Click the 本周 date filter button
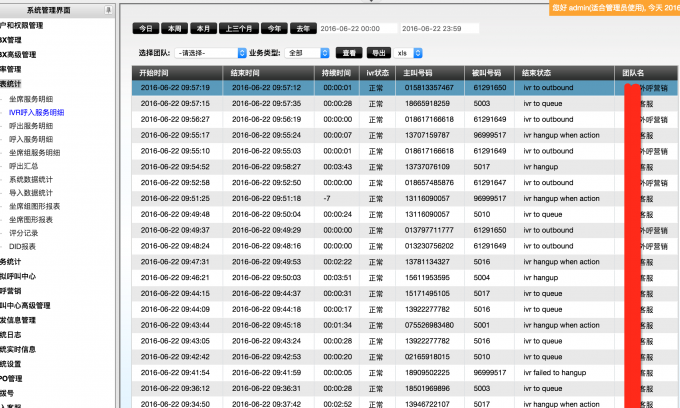The image size is (680, 408). coord(175,29)
